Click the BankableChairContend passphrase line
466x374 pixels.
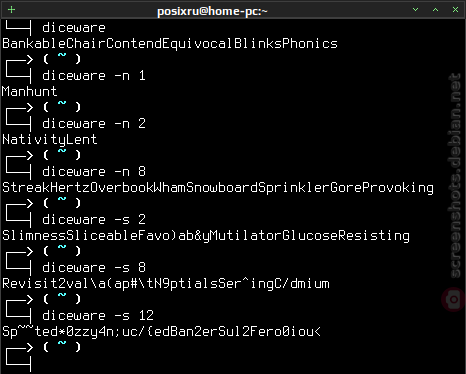click(x=170, y=43)
